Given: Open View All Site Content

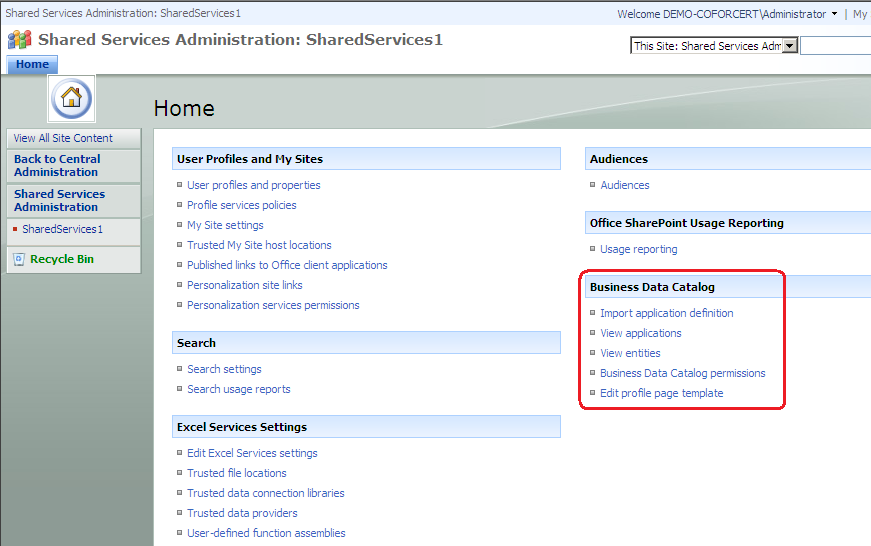Looking at the screenshot, I should point(63,138).
